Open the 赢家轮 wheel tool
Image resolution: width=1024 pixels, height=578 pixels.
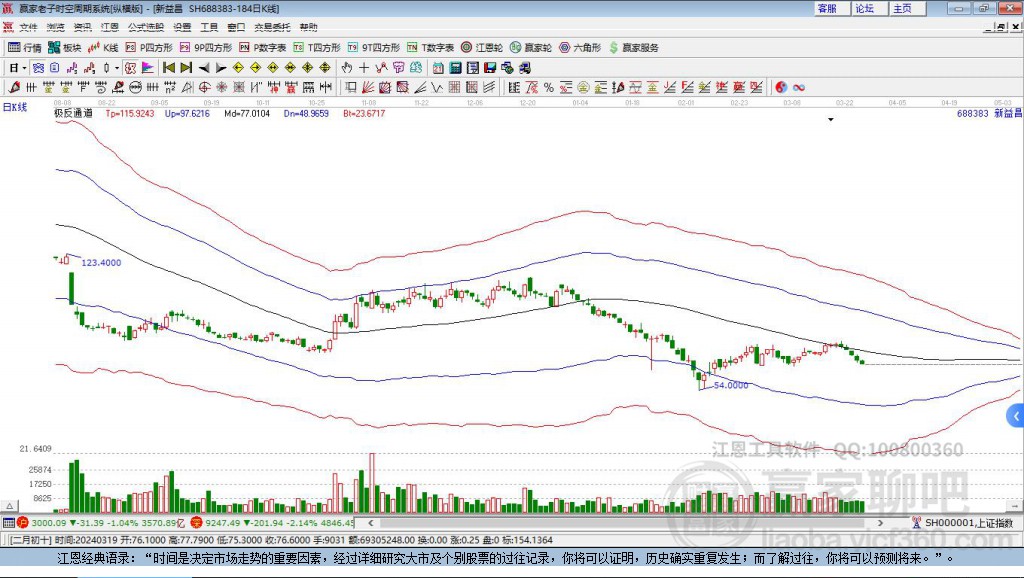point(531,48)
